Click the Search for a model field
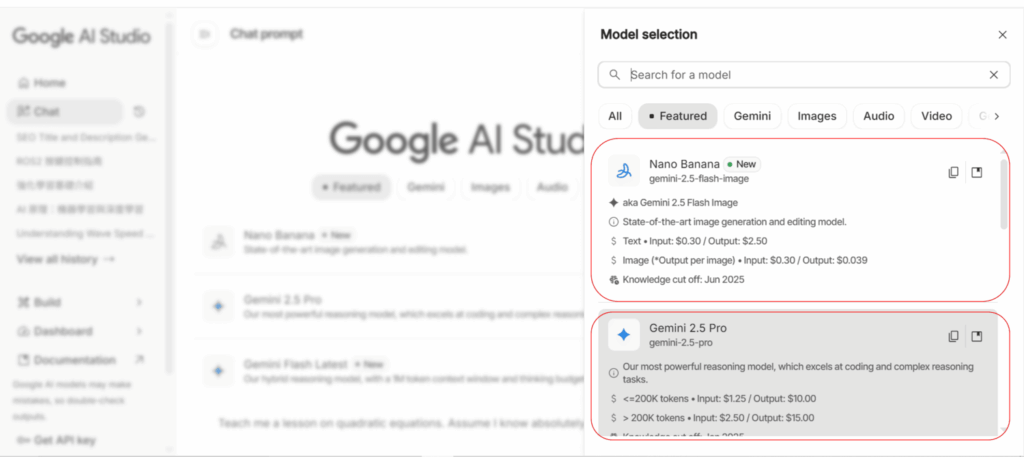 pyautogui.click(x=800, y=75)
